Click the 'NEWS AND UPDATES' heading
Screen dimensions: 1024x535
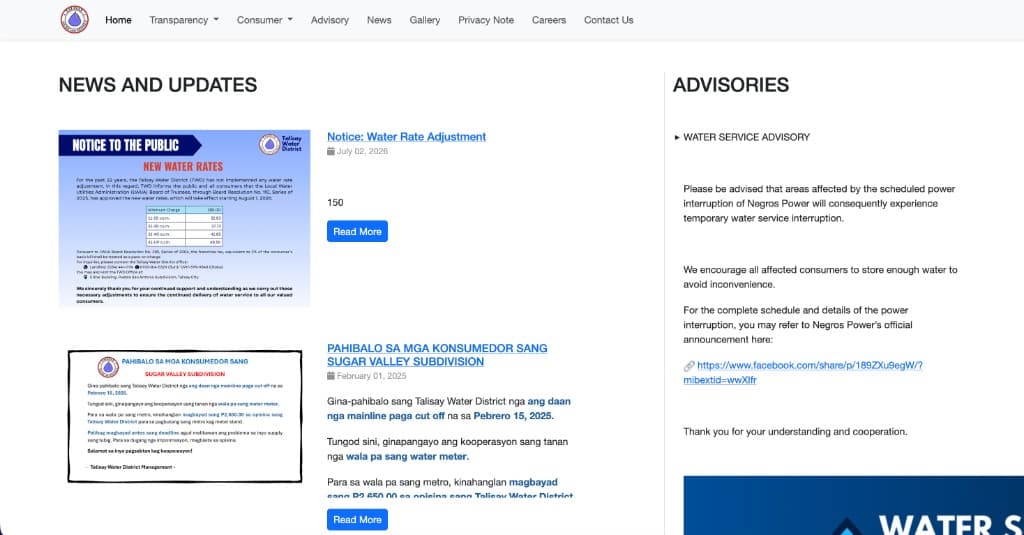(158, 85)
